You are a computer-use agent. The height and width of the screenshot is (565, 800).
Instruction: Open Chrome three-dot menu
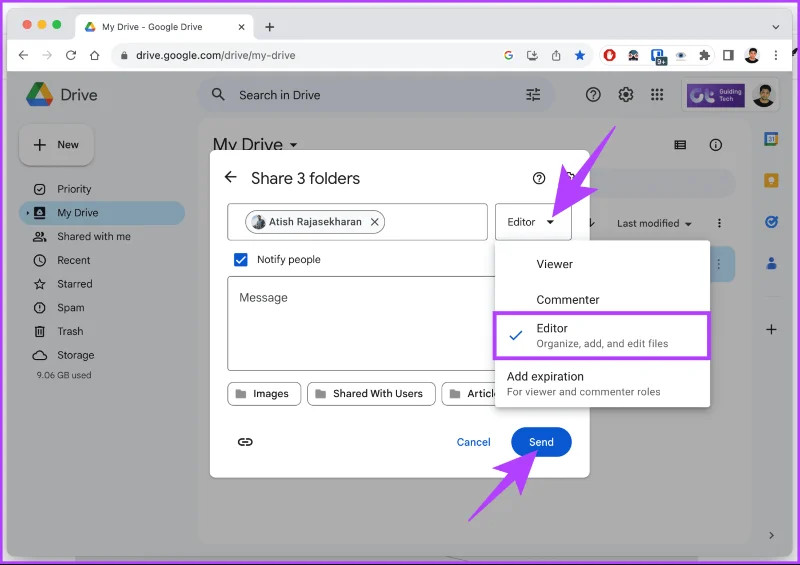click(776, 55)
